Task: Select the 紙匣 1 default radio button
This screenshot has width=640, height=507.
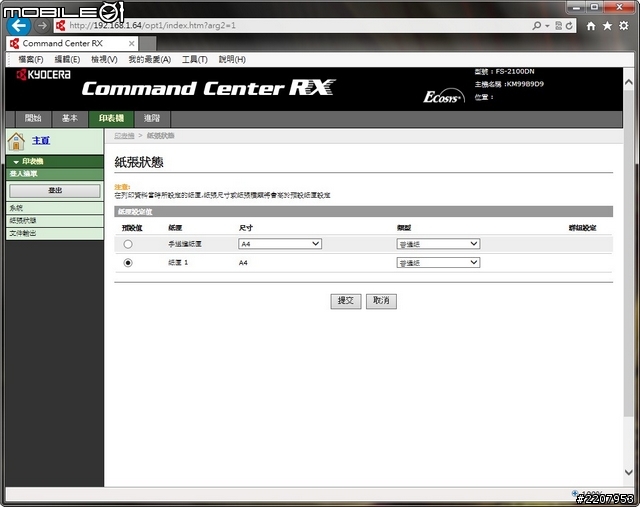Action: pos(128,263)
